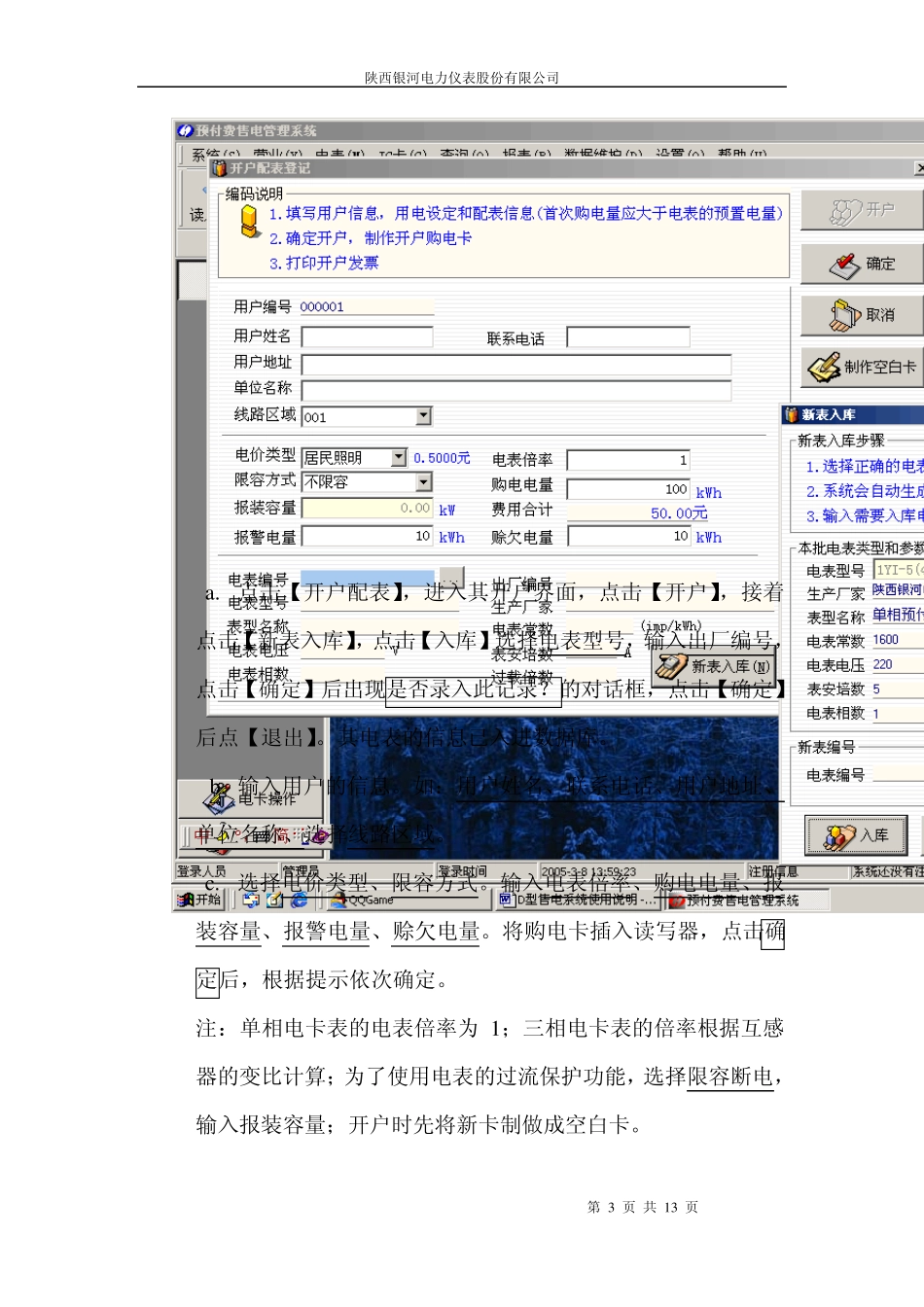Screen dimensions: 924x1307
Task: Click the 读 button at left edge
Action: pos(196,215)
